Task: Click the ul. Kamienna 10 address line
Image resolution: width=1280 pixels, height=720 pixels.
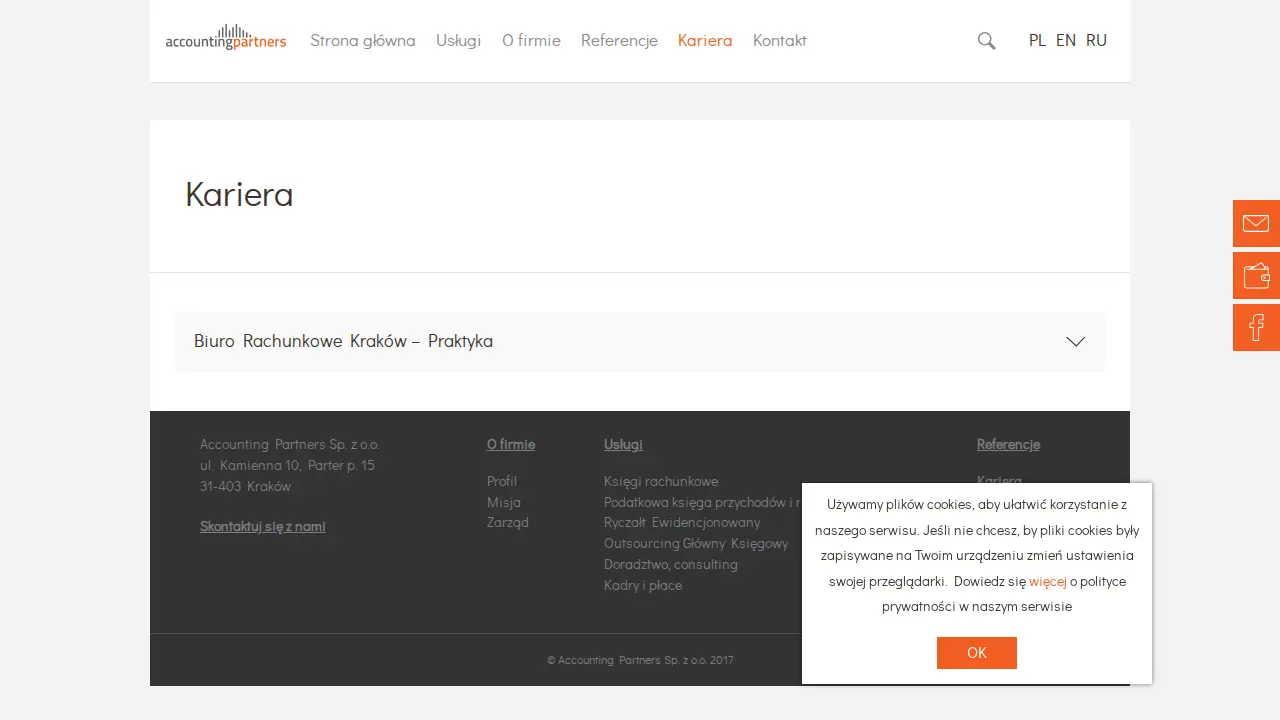Action: pyautogui.click(x=287, y=465)
